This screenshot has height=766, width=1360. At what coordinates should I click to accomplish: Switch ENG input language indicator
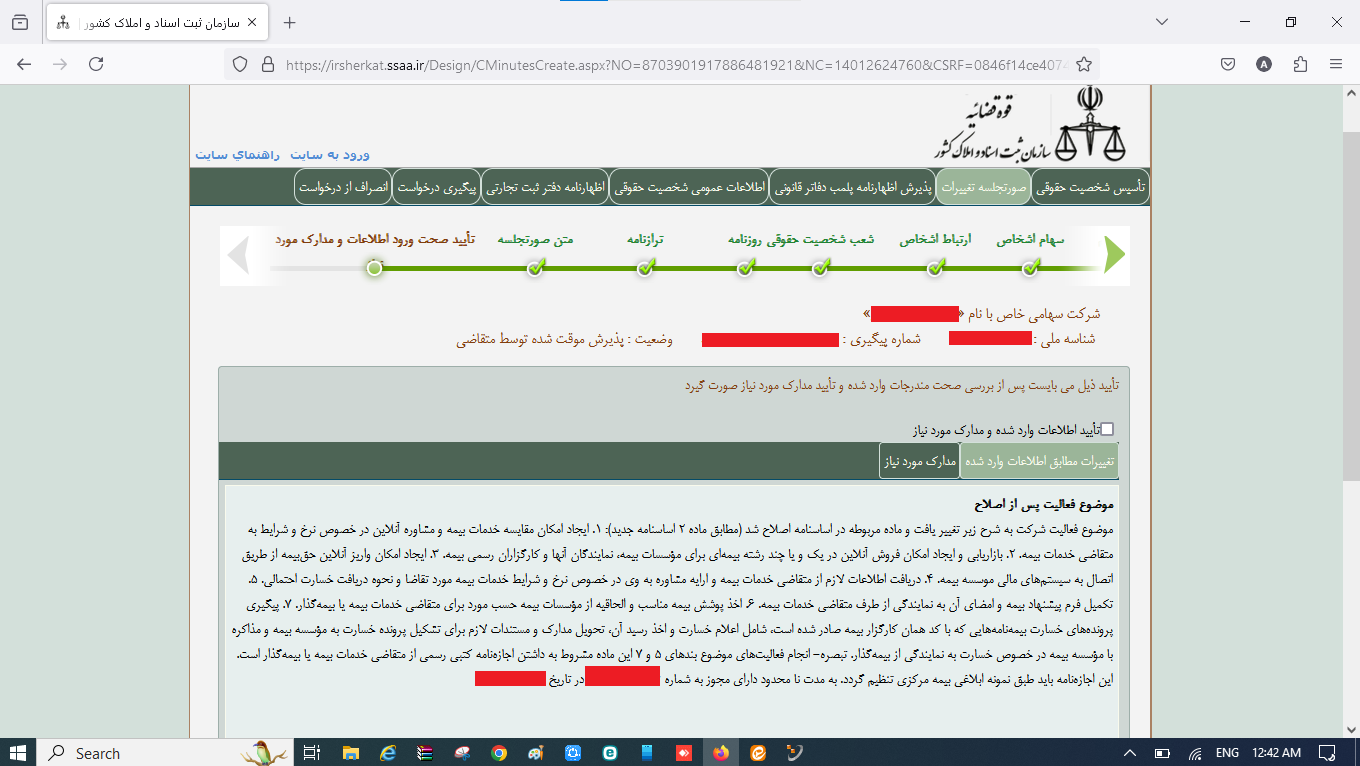point(1227,753)
